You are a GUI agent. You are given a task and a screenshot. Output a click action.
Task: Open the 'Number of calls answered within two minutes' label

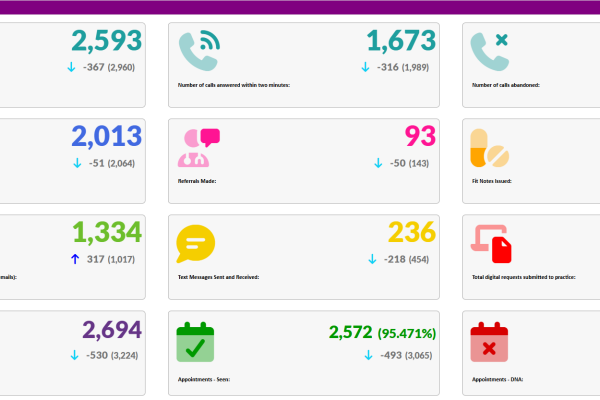pyautogui.click(x=233, y=86)
